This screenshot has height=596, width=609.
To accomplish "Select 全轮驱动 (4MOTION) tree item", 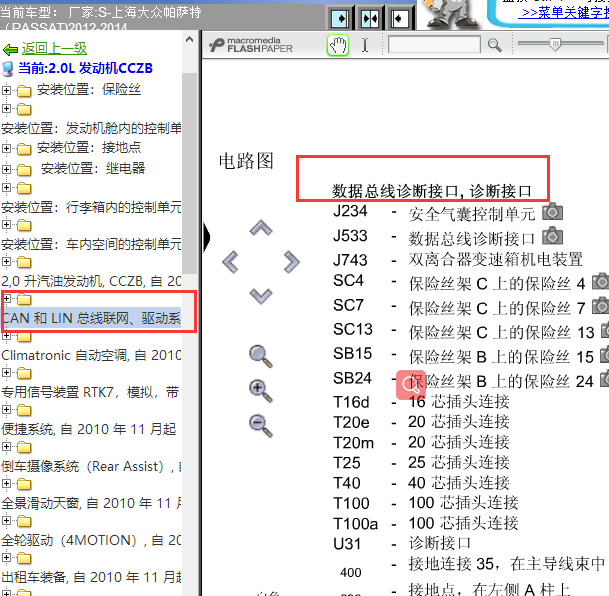I will tap(91, 540).
